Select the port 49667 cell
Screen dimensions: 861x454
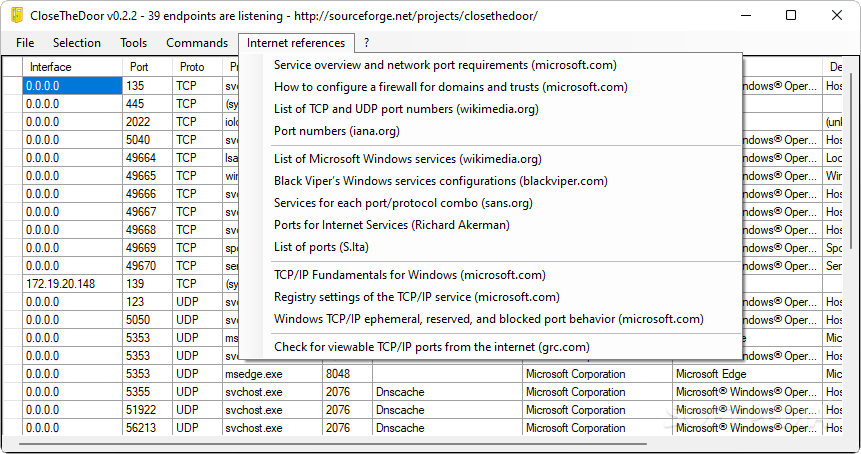pyautogui.click(x=147, y=212)
